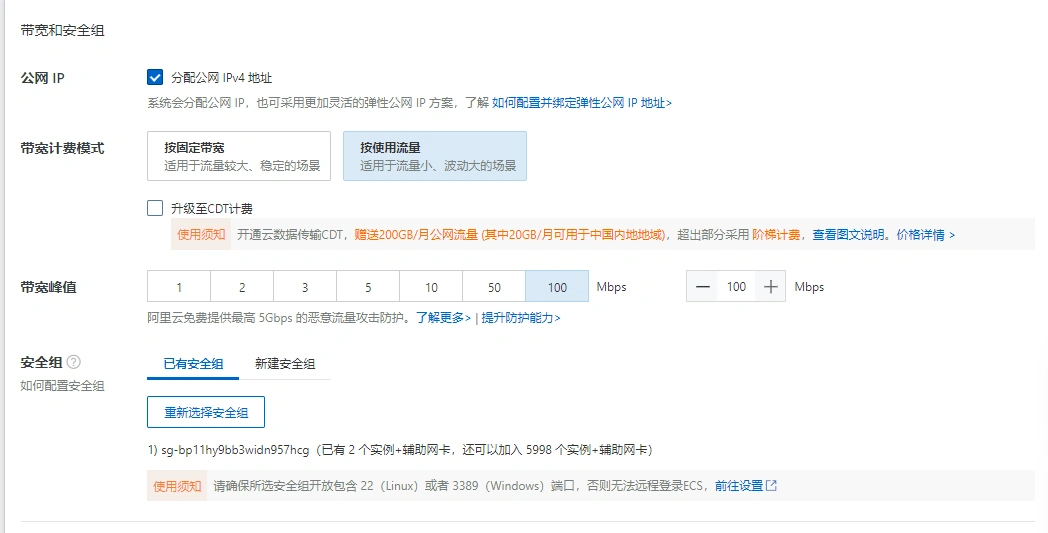1048x533 pixels.
Task: Click the external link icon beside 前往设置
Action: [x=771, y=486]
